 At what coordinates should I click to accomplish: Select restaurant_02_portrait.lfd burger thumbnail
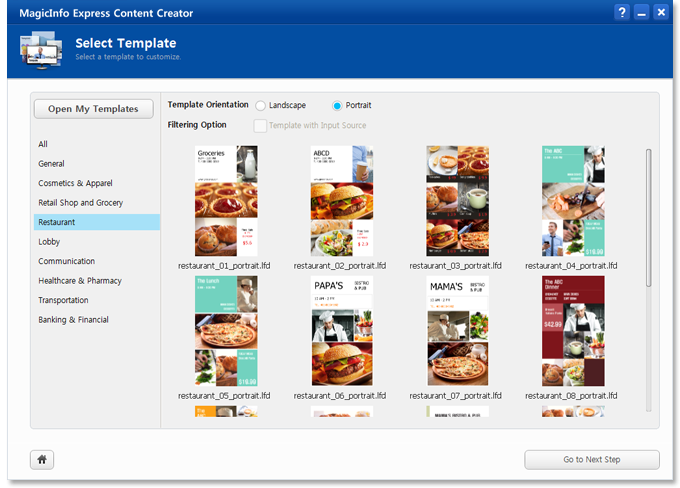pyautogui.click(x=342, y=201)
